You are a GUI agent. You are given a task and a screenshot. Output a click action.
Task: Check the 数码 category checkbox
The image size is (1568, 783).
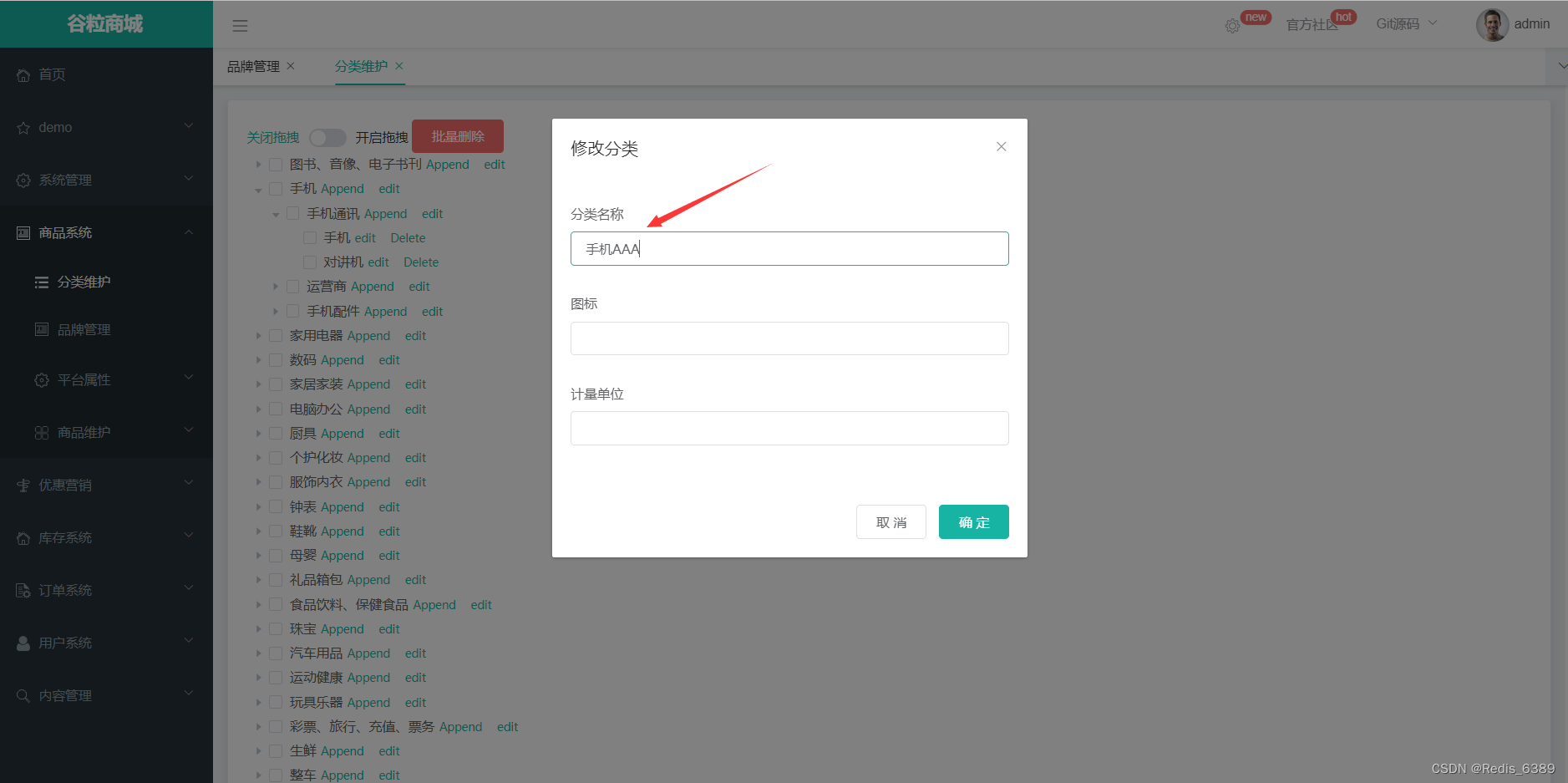(x=276, y=360)
